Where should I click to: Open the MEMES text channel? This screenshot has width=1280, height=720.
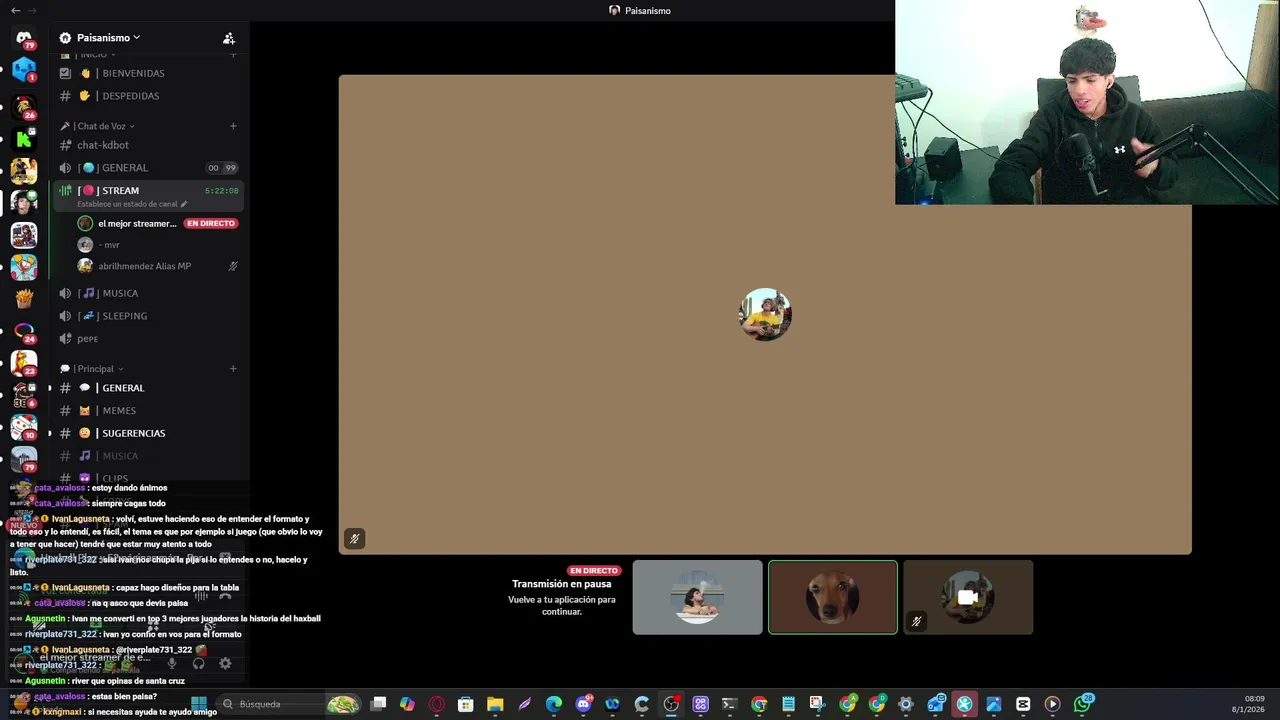pos(147,411)
